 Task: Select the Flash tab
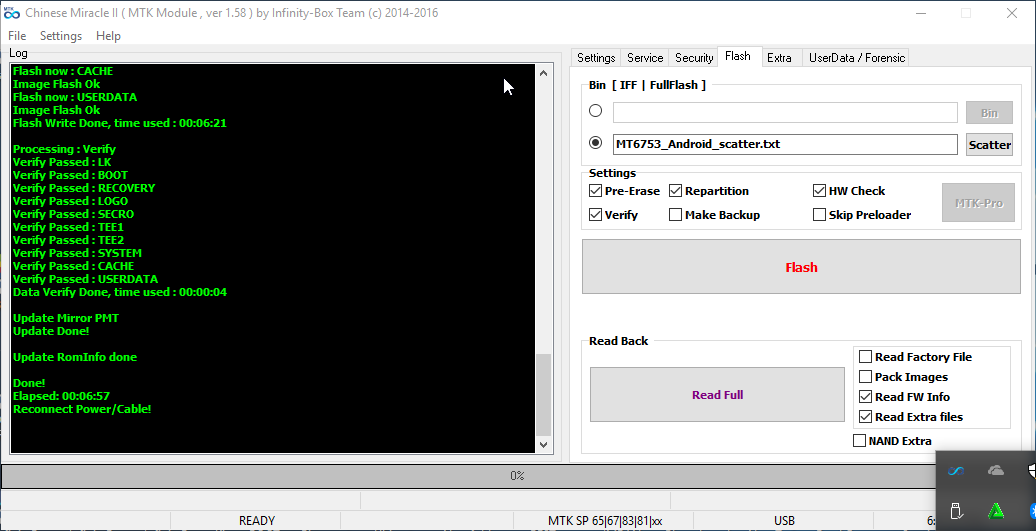(737, 56)
